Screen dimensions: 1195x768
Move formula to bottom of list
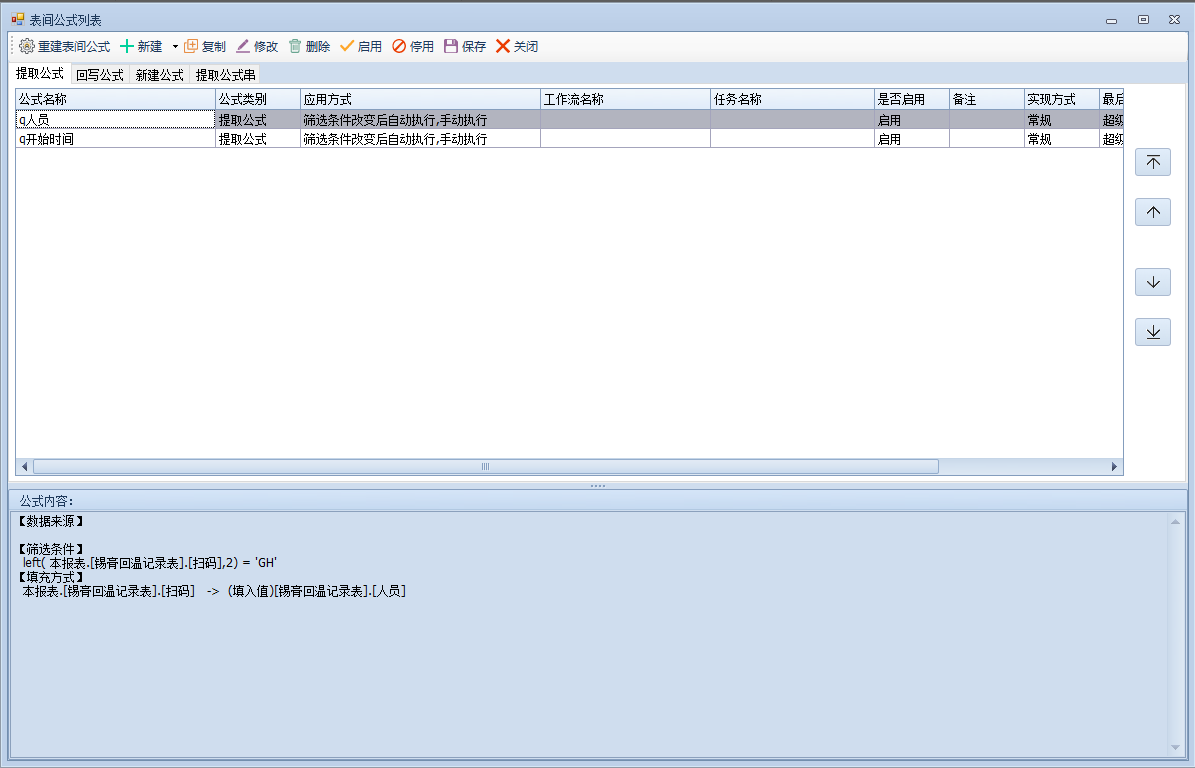[x=1152, y=332]
